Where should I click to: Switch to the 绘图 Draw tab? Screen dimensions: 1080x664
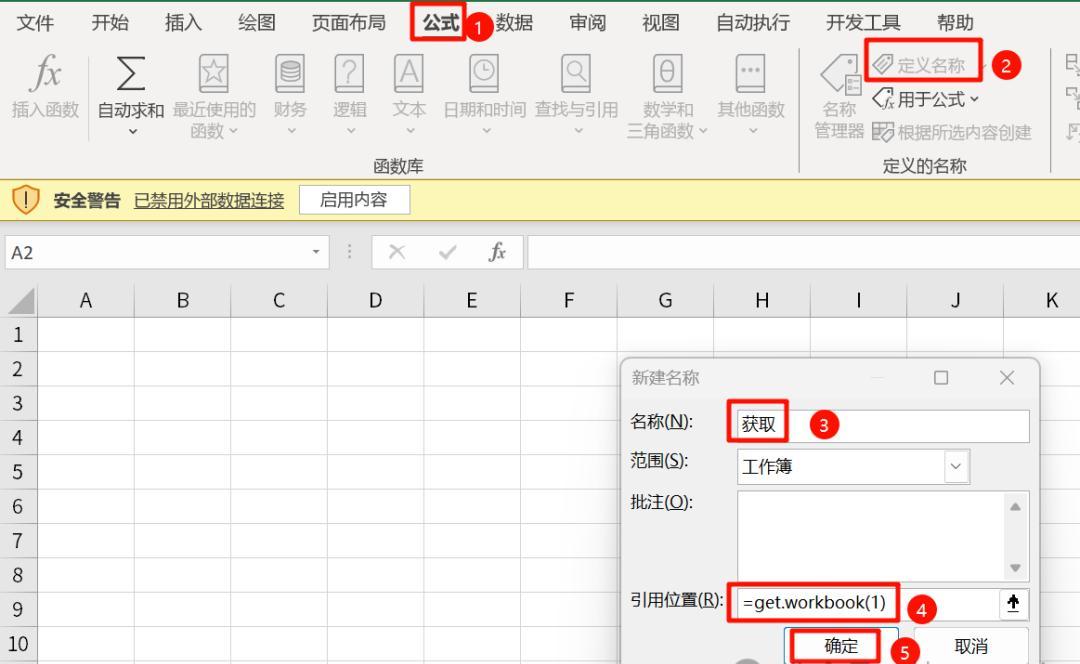point(257,23)
